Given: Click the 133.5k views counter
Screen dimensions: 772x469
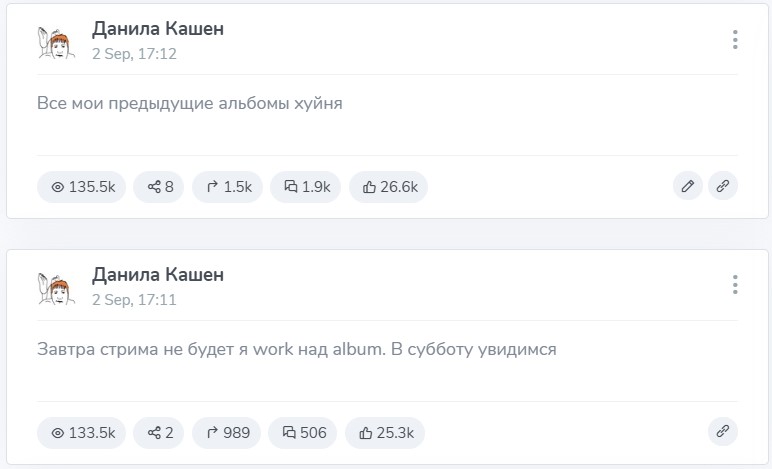Looking at the screenshot, I should point(82,432).
